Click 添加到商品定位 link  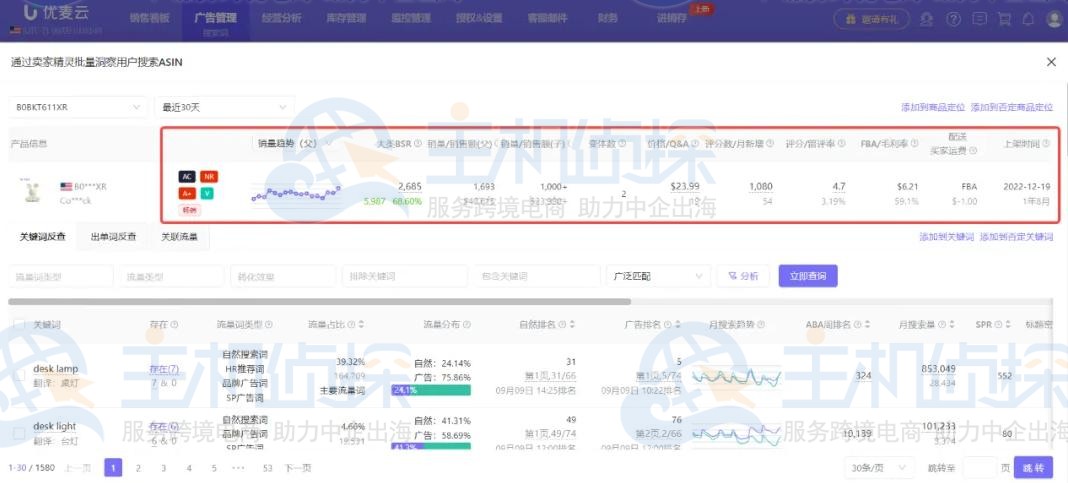tap(932, 108)
